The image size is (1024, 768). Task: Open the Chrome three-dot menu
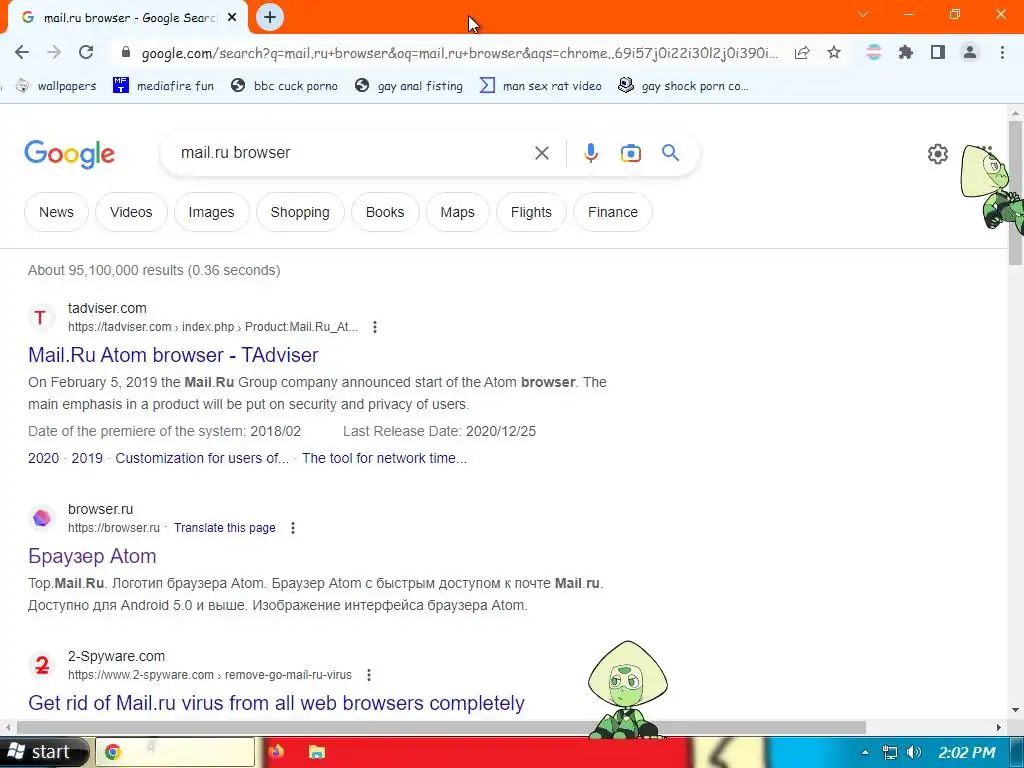[1002, 53]
